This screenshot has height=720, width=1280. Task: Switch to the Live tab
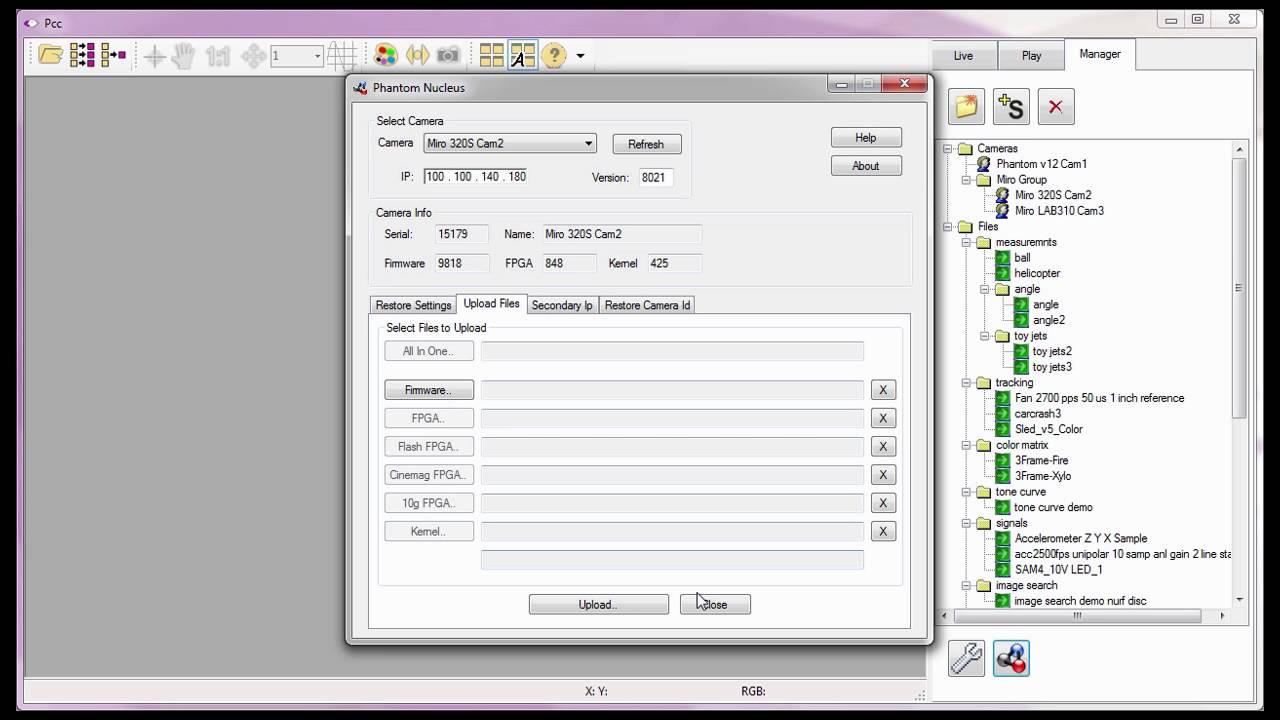click(x=963, y=56)
